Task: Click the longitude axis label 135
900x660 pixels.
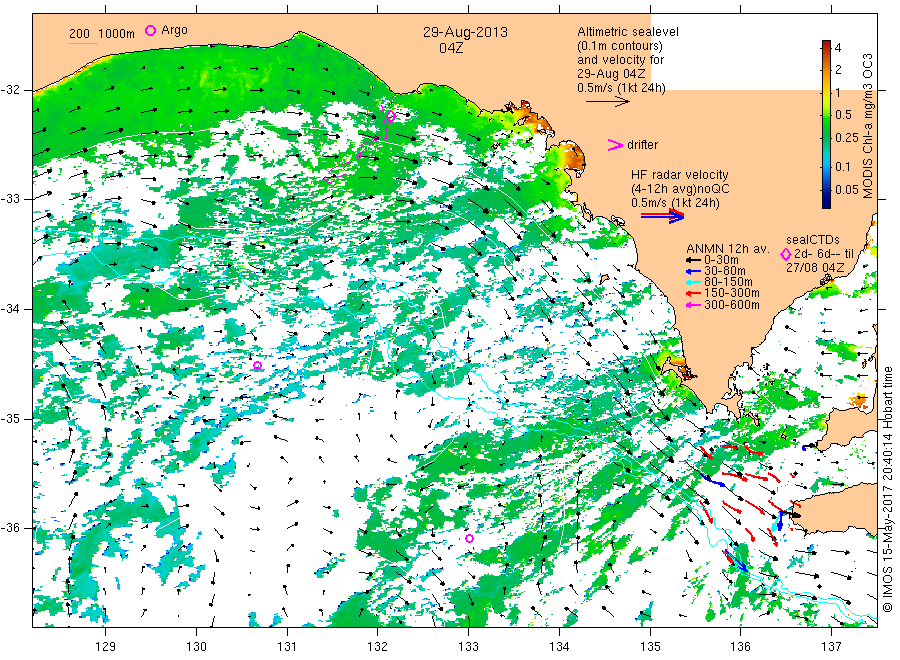Action: pos(650,647)
